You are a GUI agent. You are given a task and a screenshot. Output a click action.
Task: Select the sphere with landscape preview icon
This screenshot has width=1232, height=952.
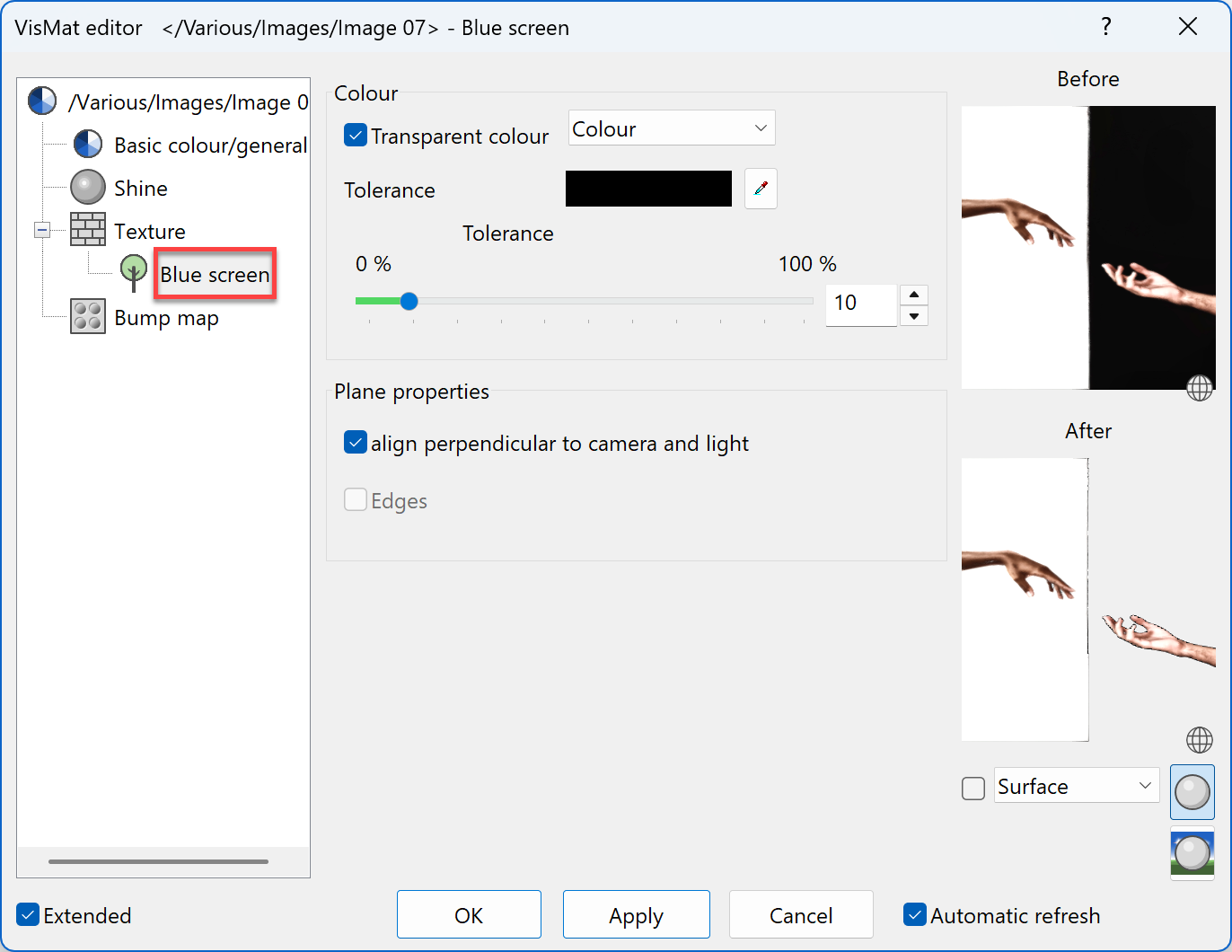1192,853
